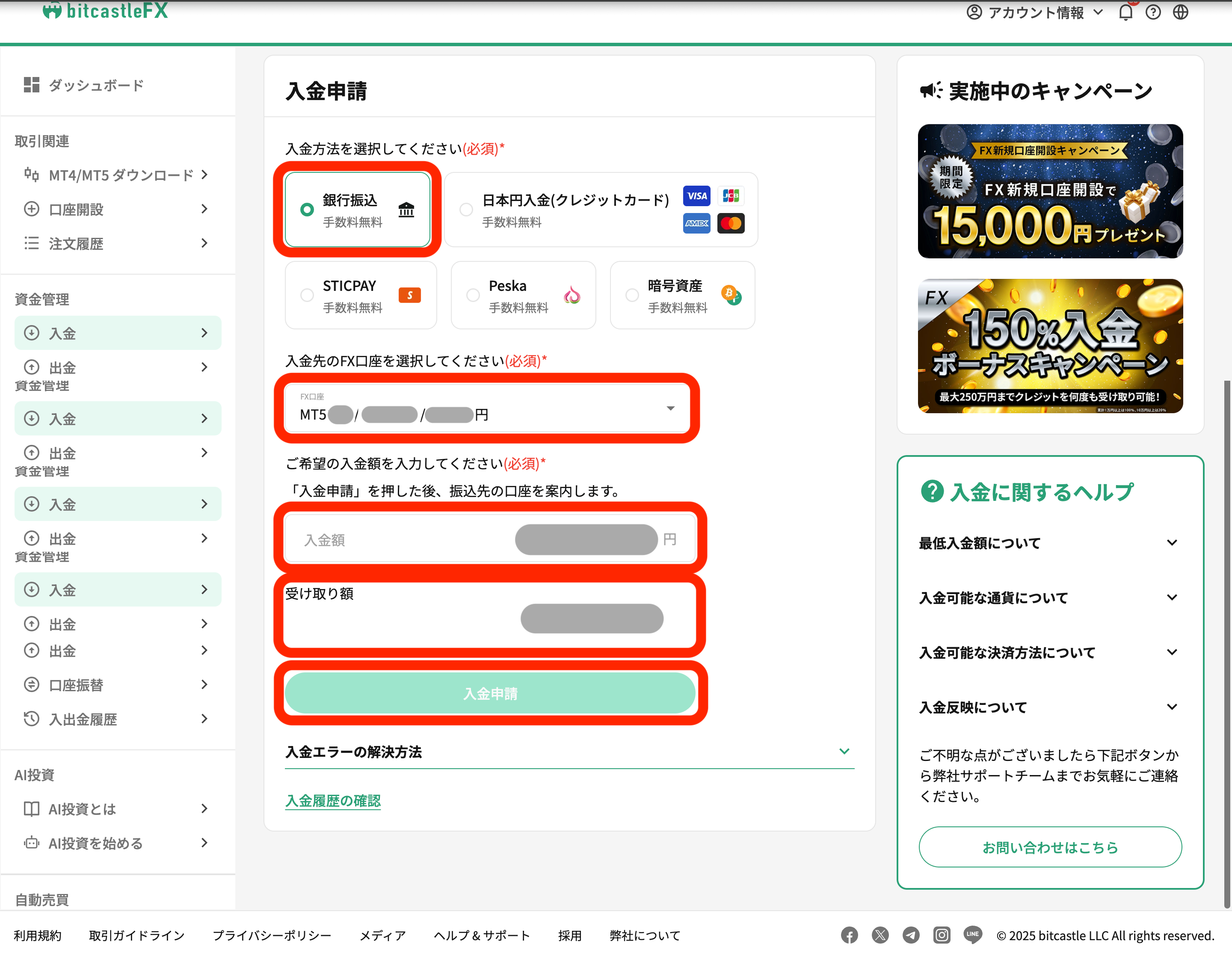Image resolution: width=1232 pixels, height=959 pixels.
Task: Click the chevron on 注文履歴 row
Action: tap(204, 243)
